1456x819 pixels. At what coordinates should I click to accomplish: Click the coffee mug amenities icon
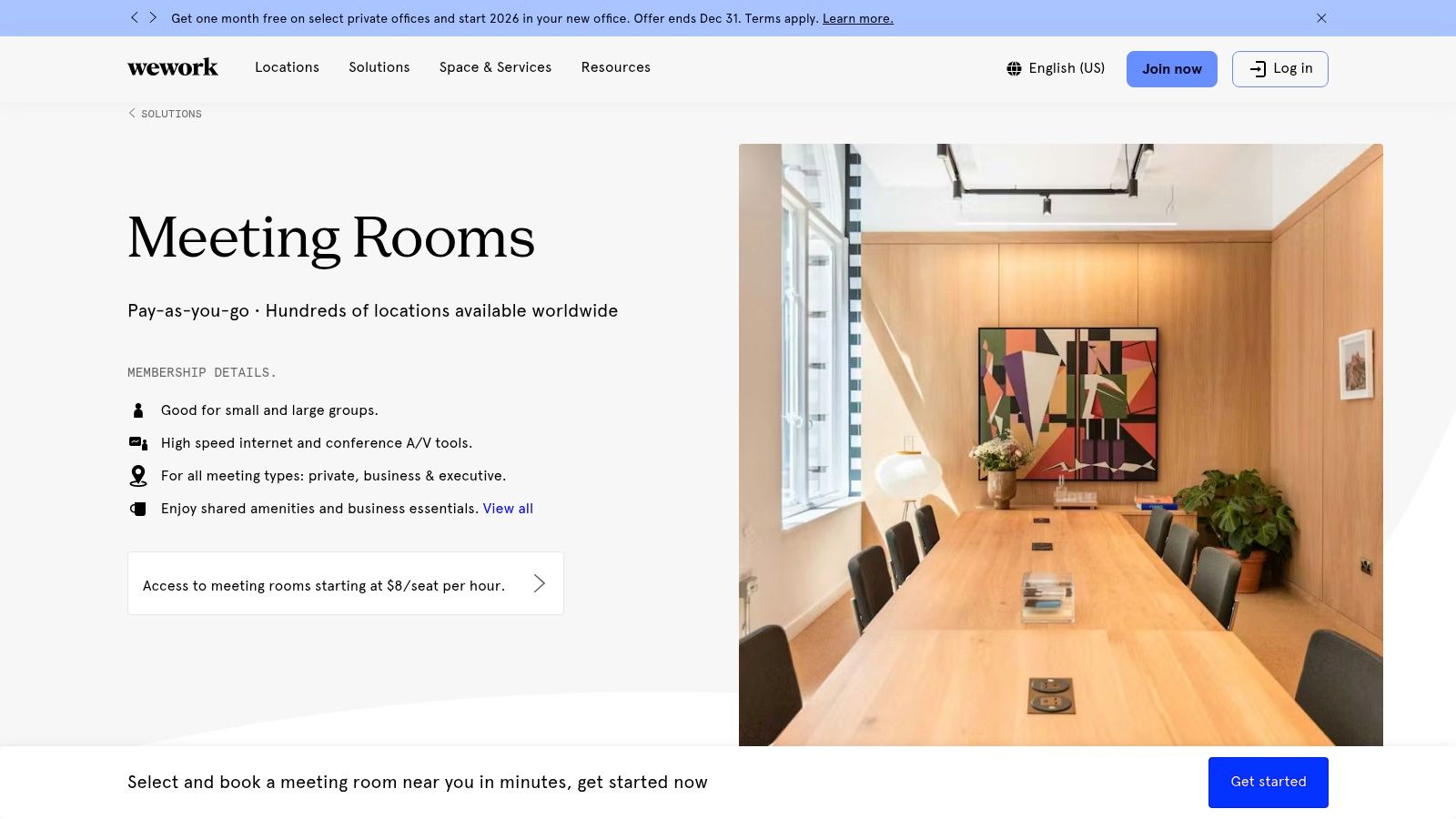[x=137, y=509]
